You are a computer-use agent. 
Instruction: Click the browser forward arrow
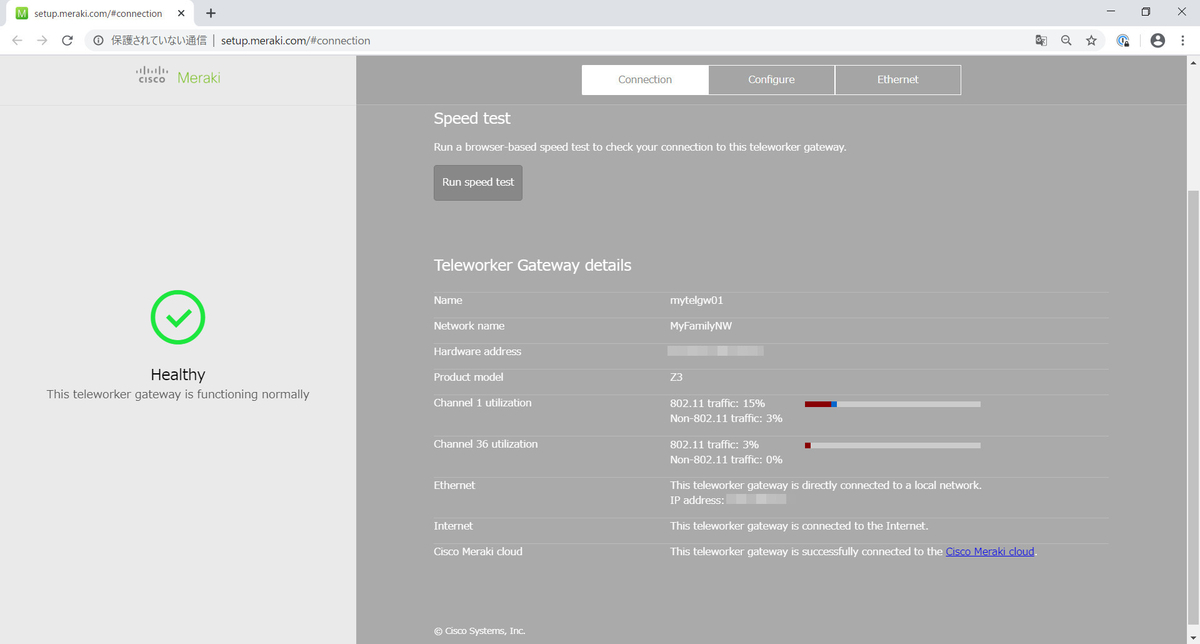pyautogui.click(x=42, y=41)
